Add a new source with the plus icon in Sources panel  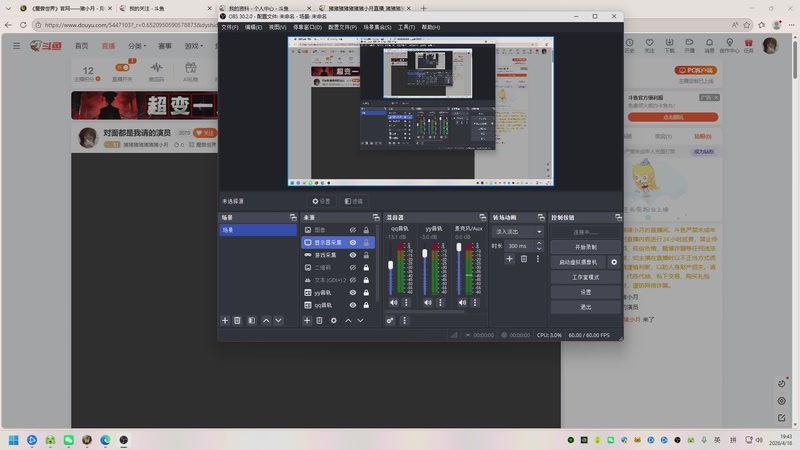307,320
